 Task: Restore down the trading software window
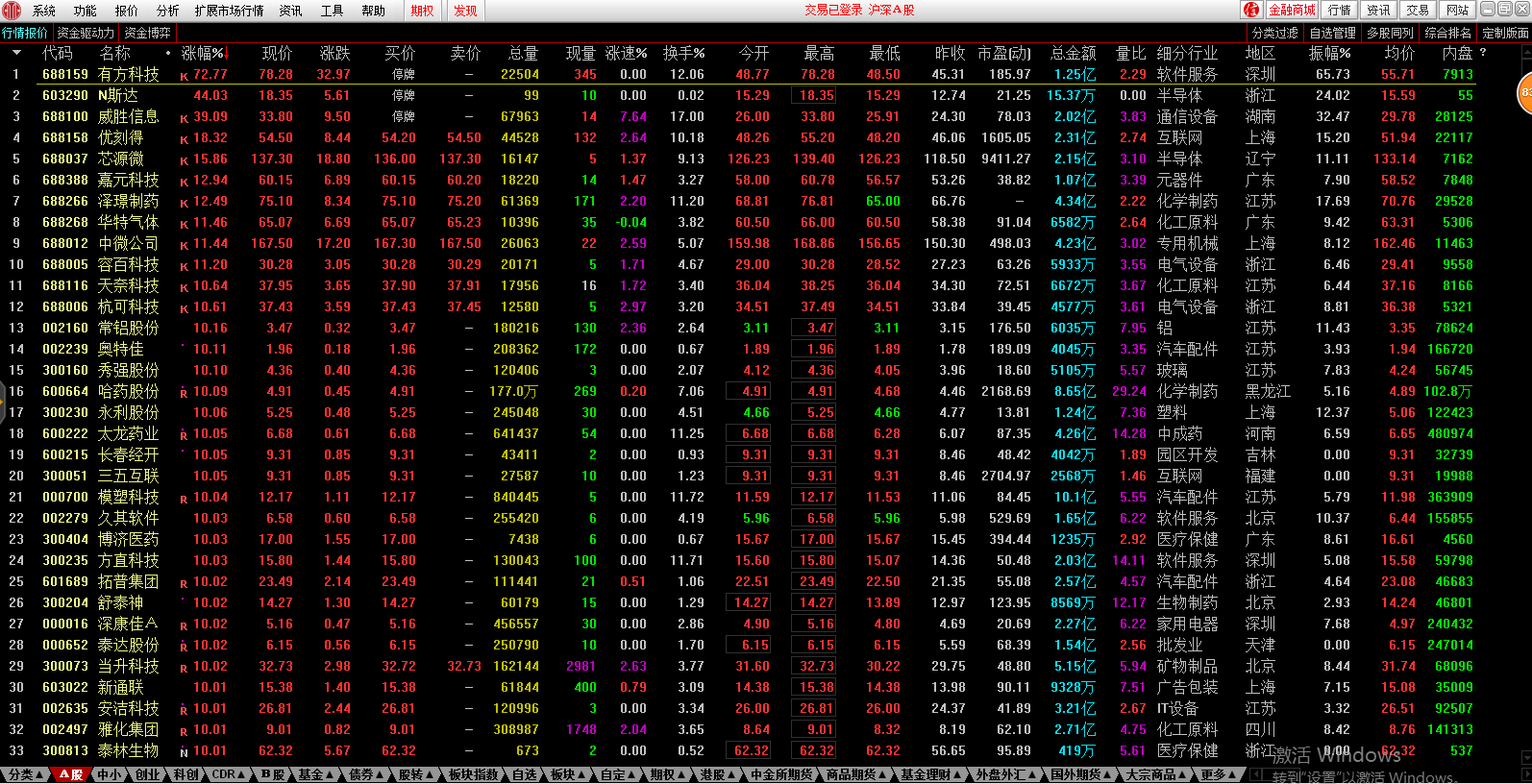(x=1504, y=9)
